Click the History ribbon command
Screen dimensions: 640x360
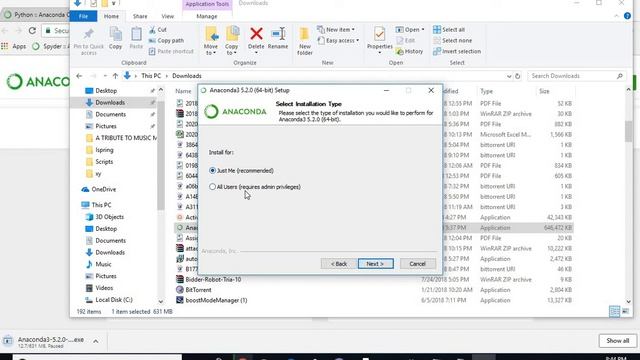coord(409,51)
